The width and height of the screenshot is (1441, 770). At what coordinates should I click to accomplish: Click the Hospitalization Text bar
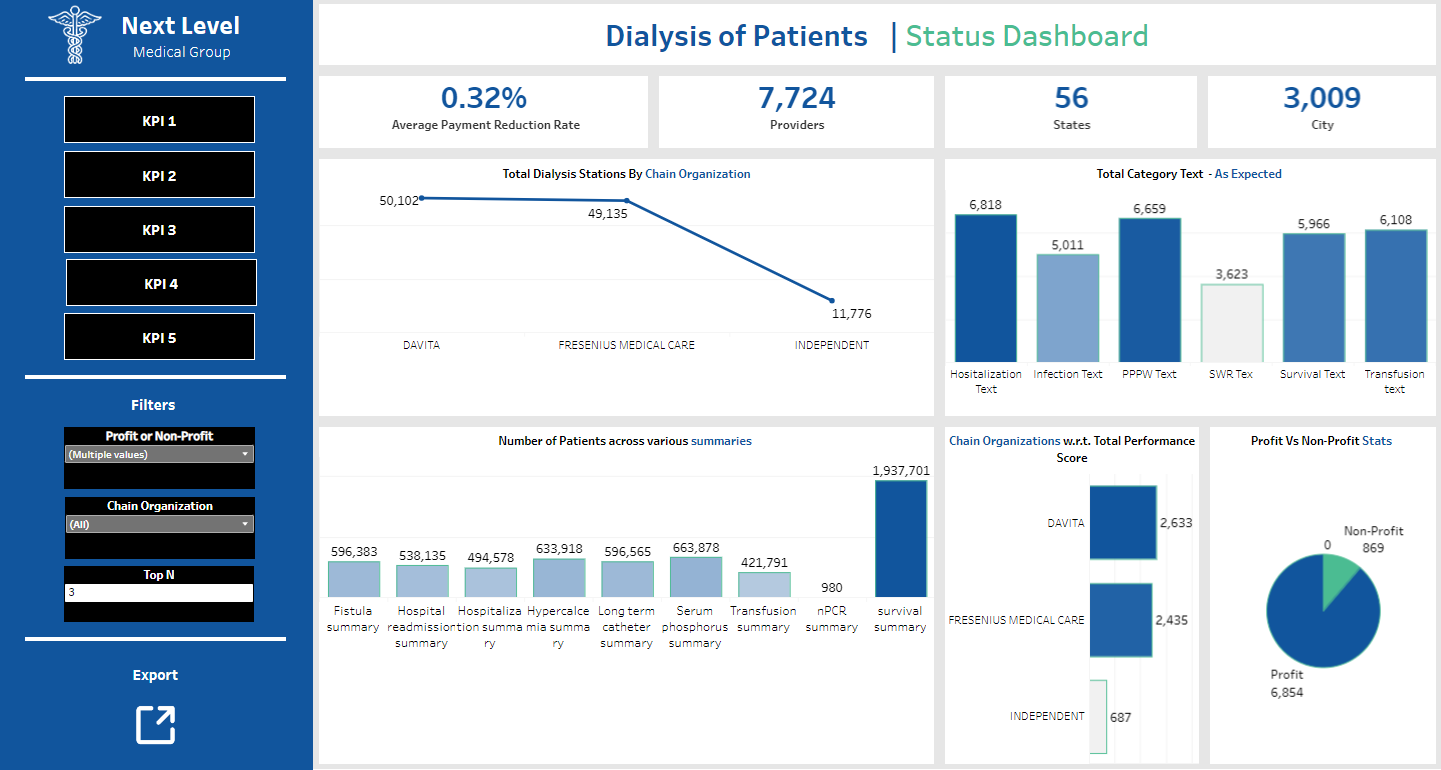pos(986,288)
